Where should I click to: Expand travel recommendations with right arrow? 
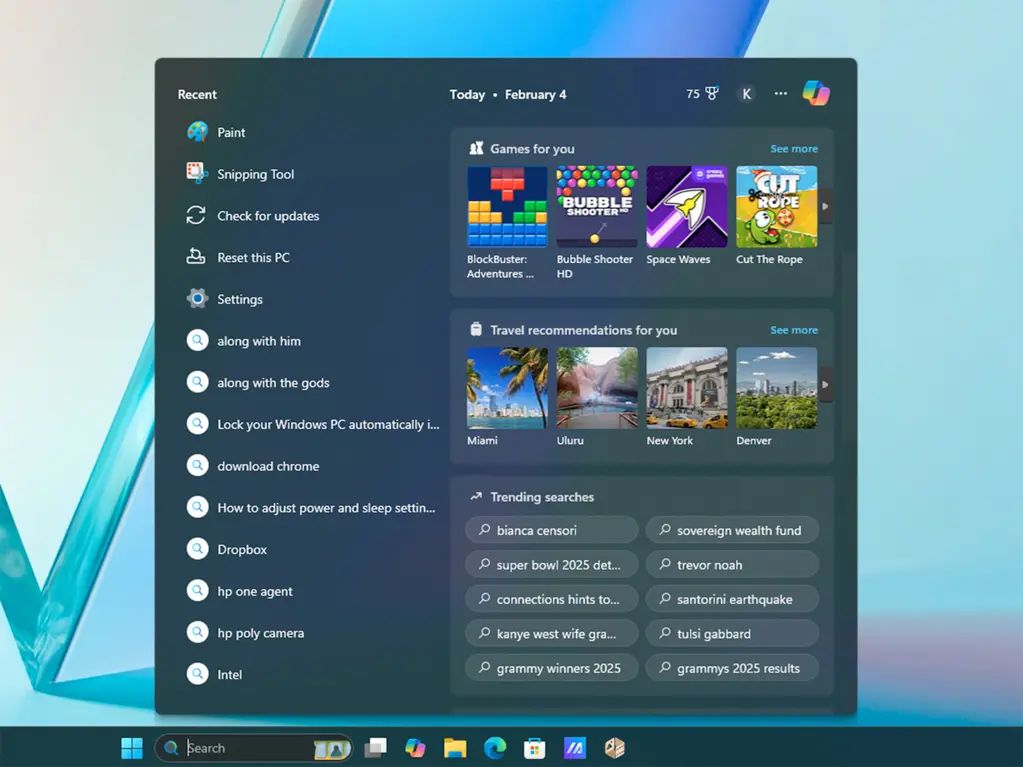tap(825, 385)
